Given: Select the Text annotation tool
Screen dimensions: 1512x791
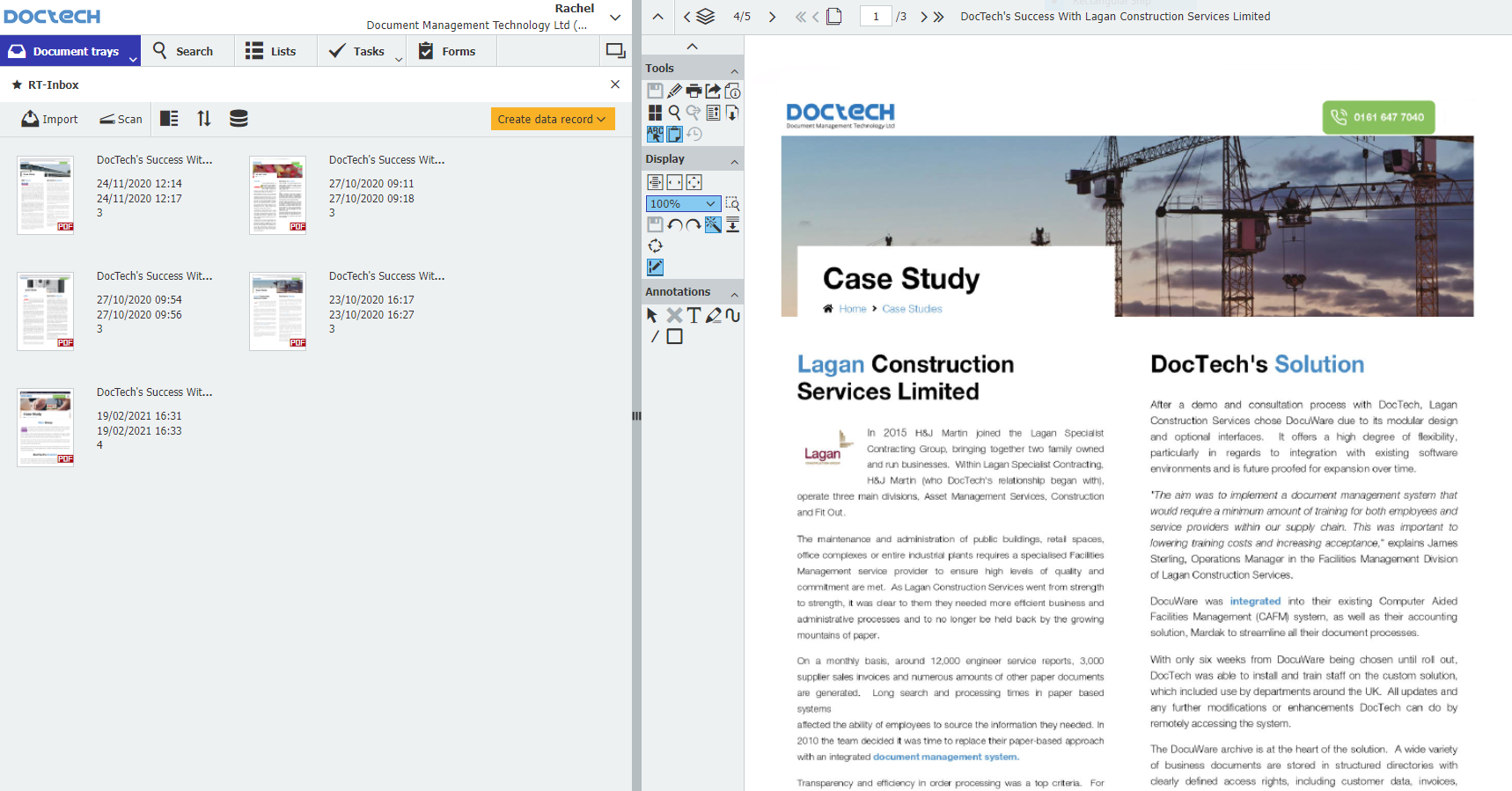Looking at the screenshot, I should [x=694, y=315].
